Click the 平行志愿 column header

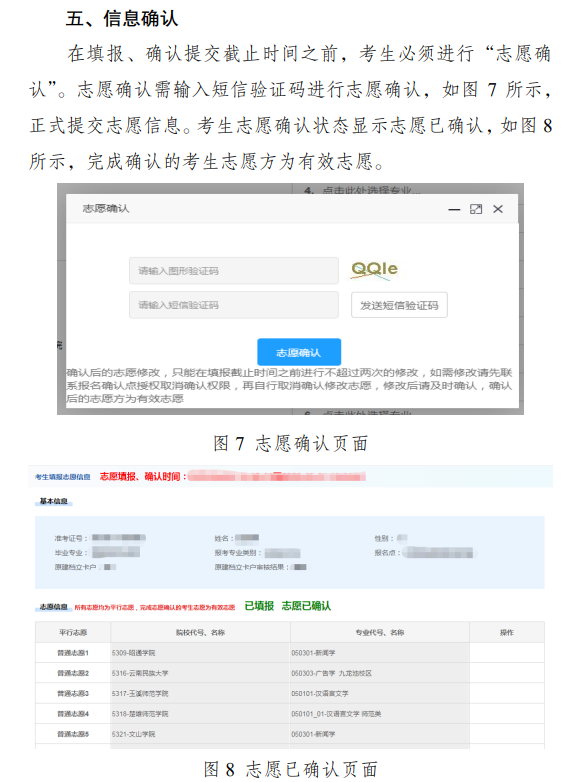point(73,632)
